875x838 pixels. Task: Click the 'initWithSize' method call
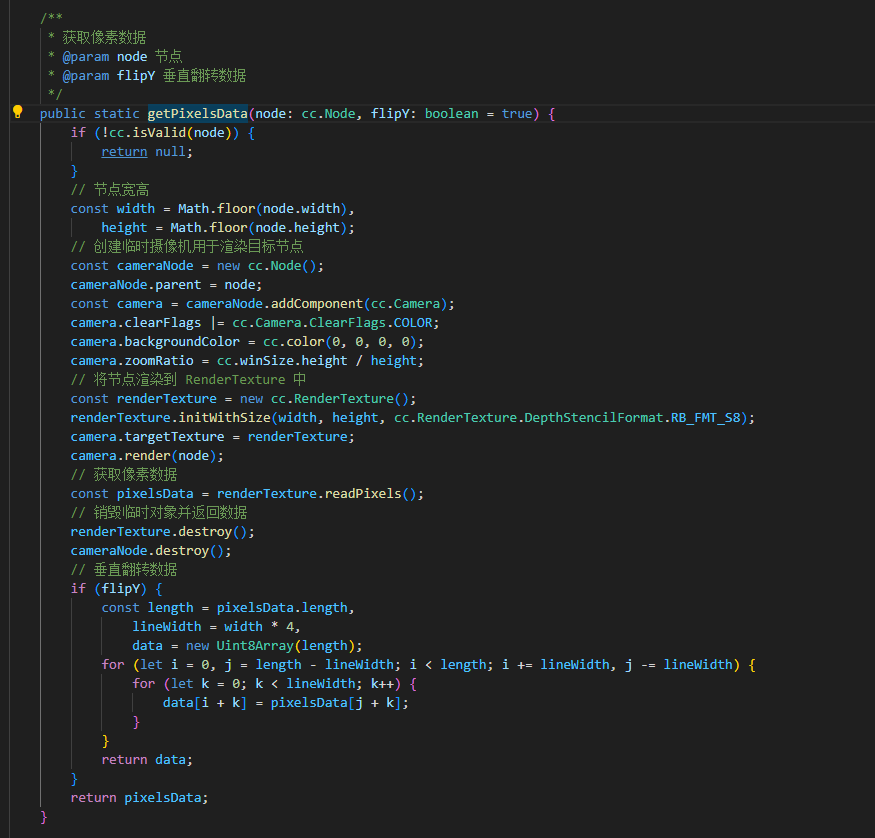[x=224, y=417]
